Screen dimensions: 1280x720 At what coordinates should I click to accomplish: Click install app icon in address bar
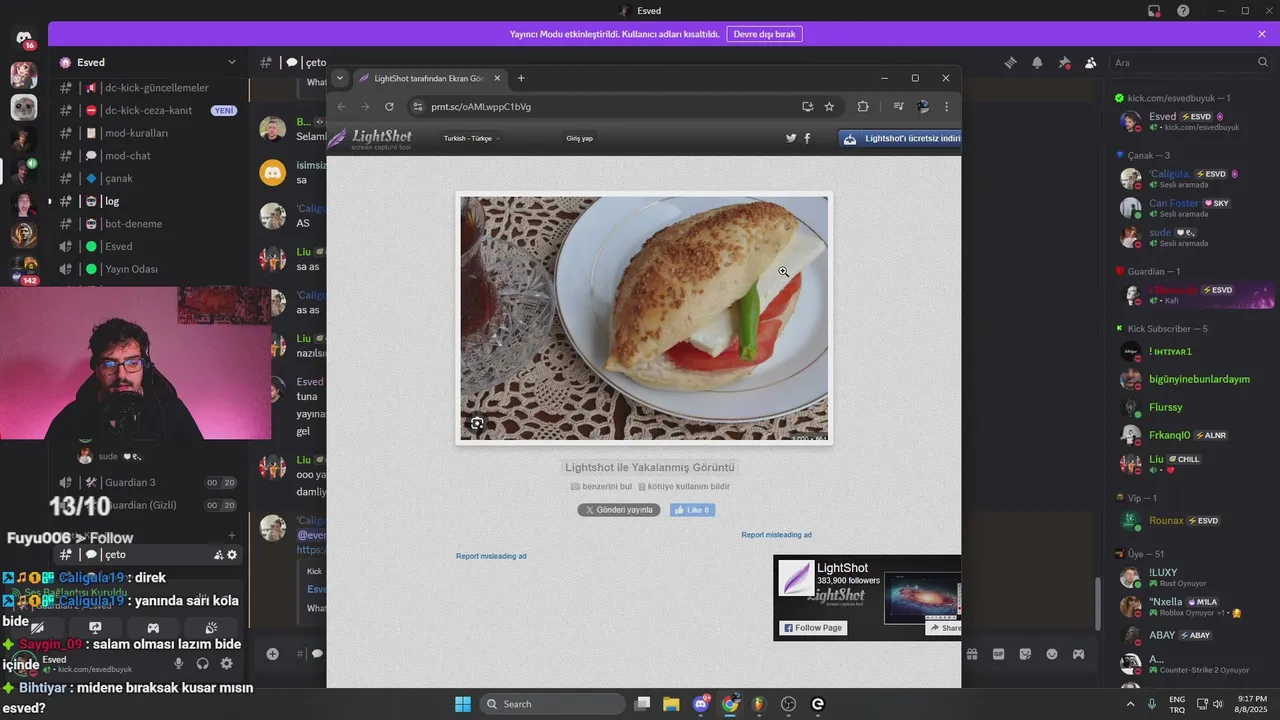pyautogui.click(x=807, y=106)
